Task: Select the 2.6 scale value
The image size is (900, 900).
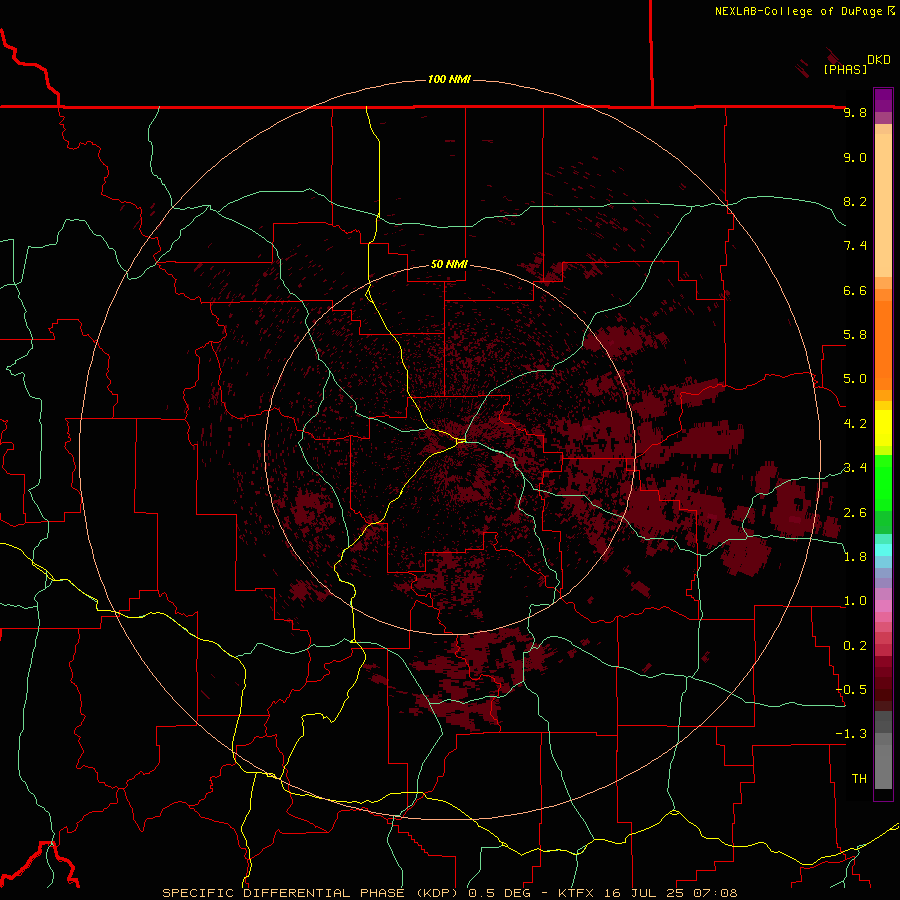Action: 855,513
